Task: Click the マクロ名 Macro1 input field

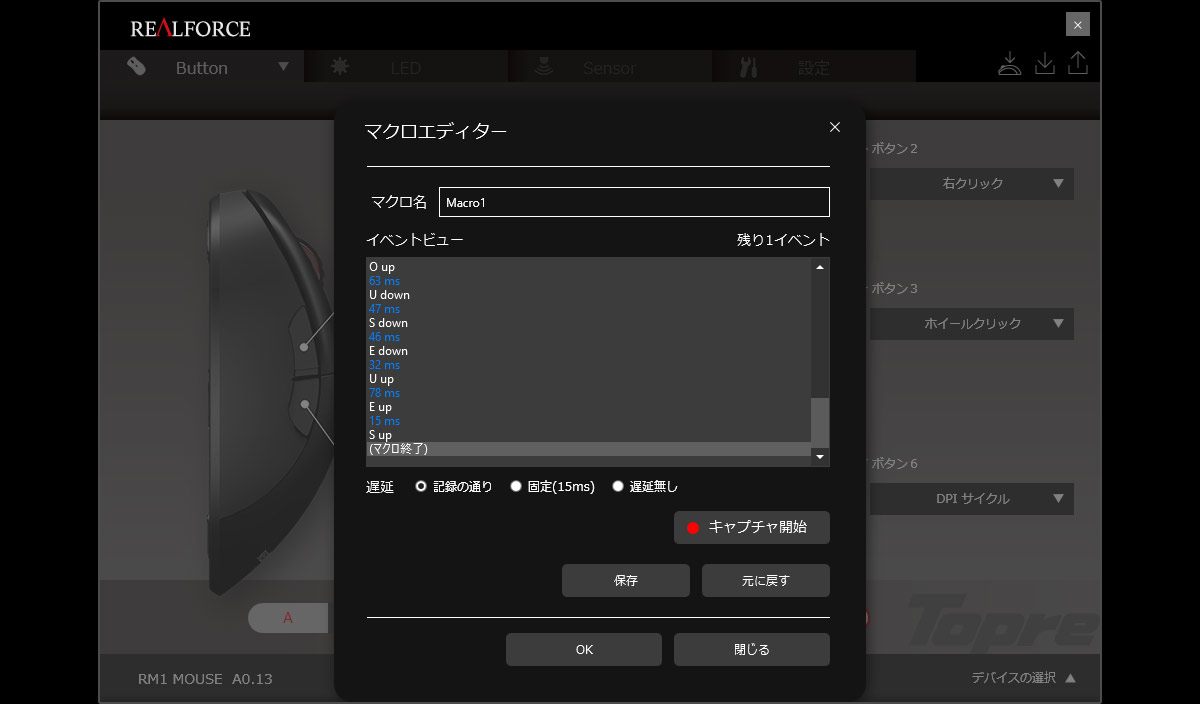Action: [635, 202]
